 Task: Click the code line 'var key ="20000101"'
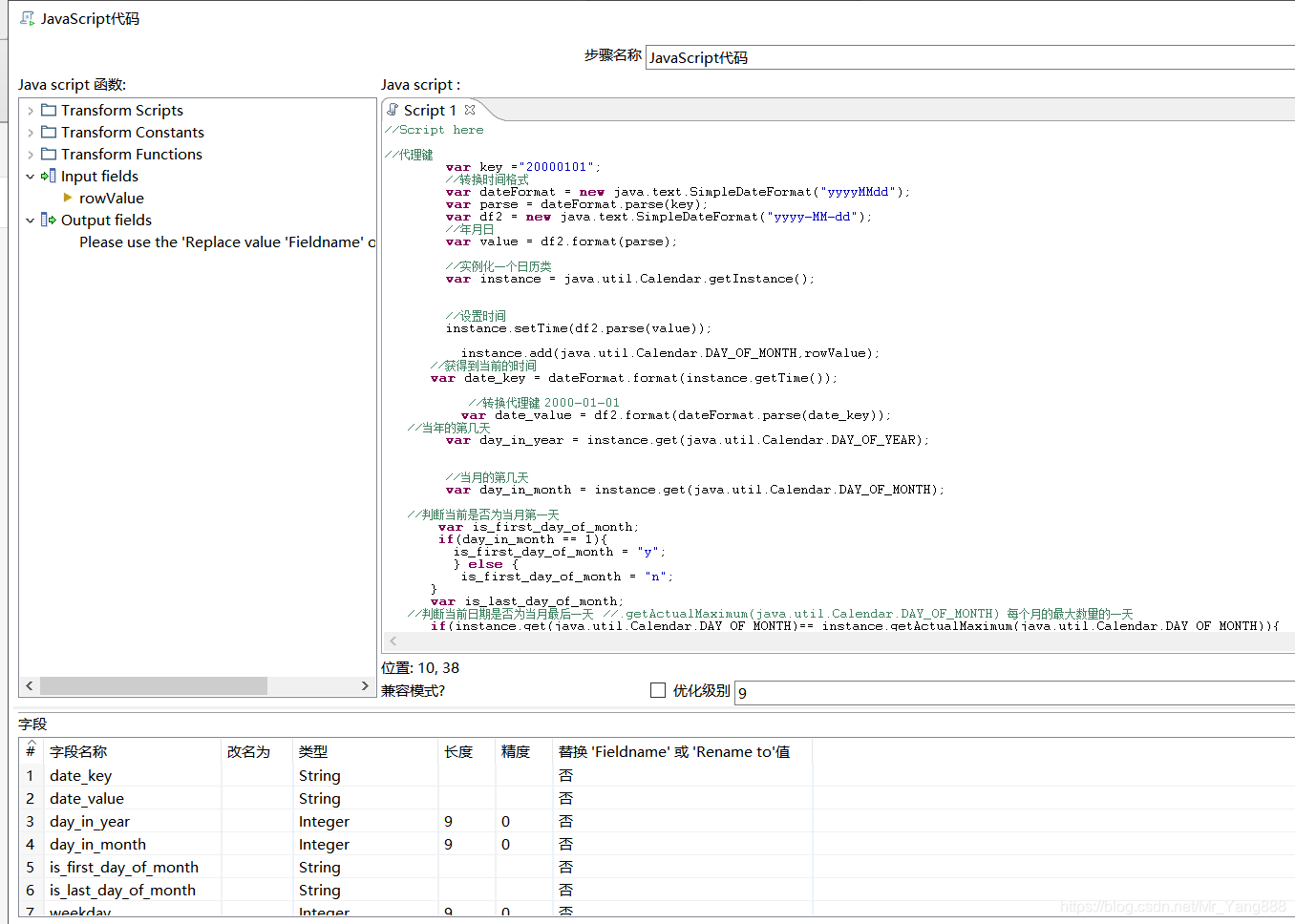[523, 167]
